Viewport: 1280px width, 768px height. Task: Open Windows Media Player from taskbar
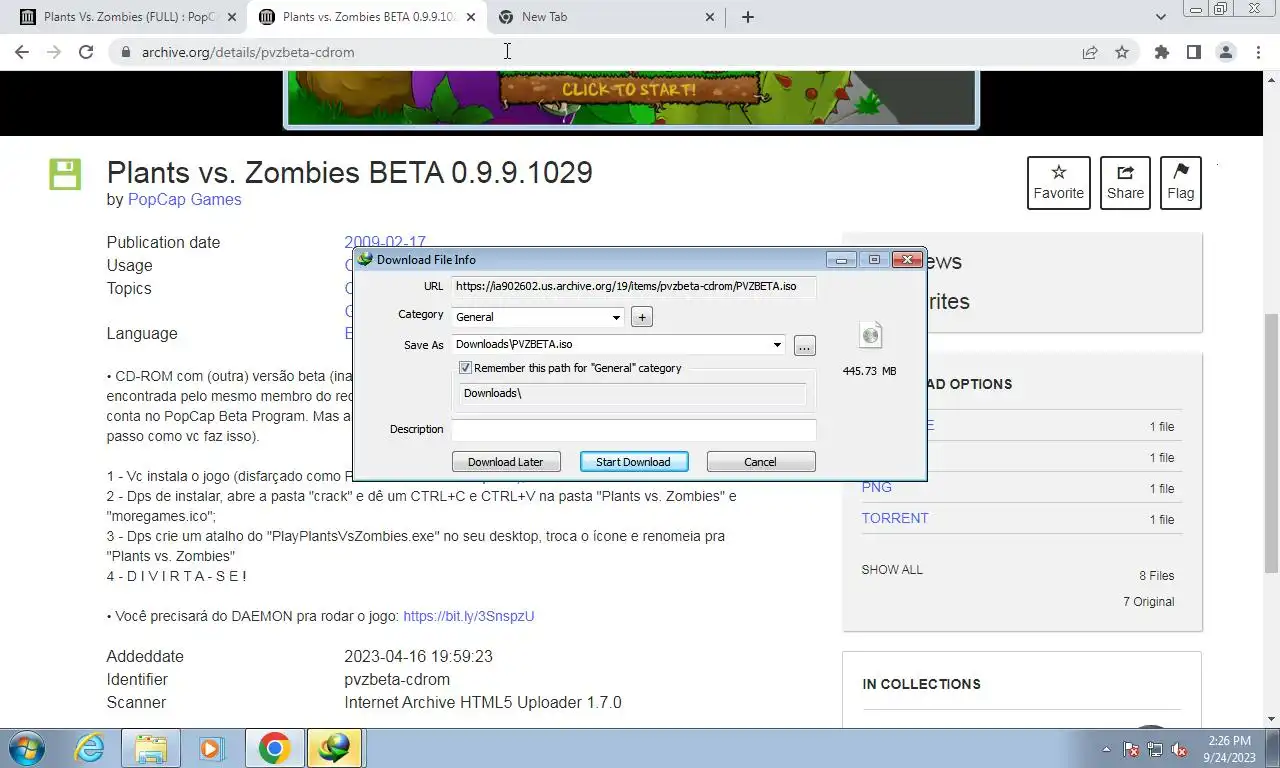click(211, 748)
